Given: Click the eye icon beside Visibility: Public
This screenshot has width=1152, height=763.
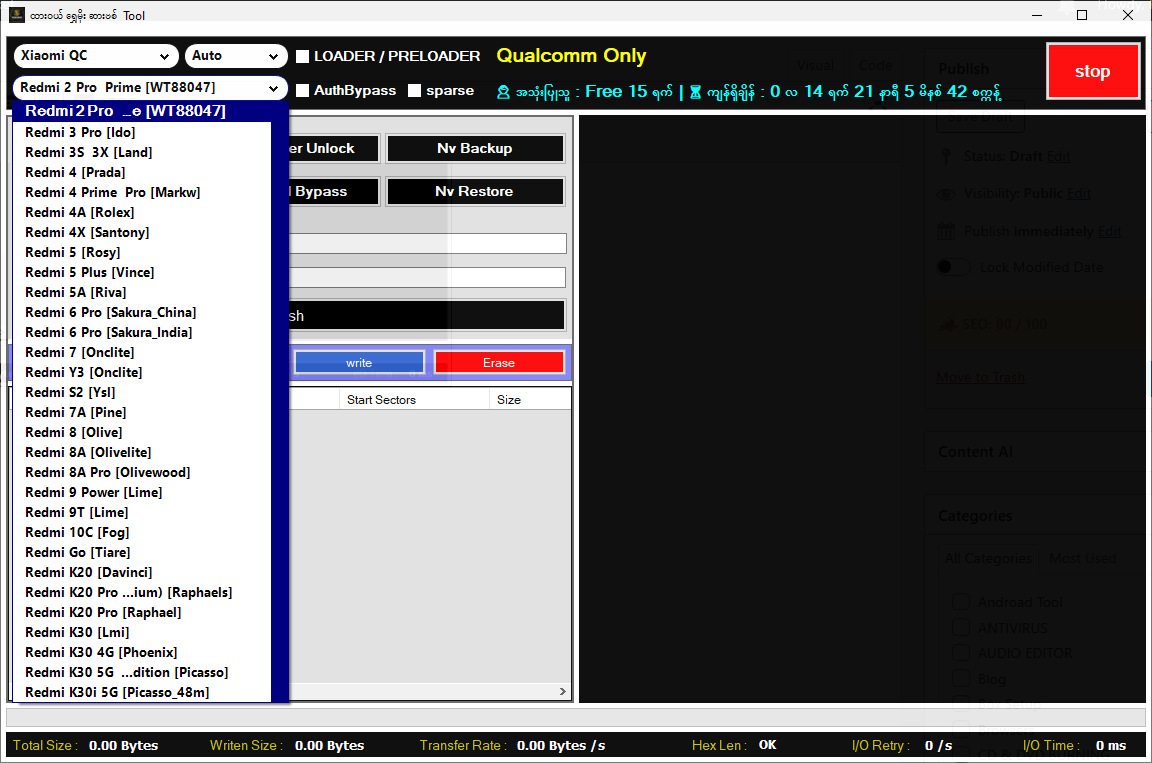Looking at the screenshot, I should 945,193.
